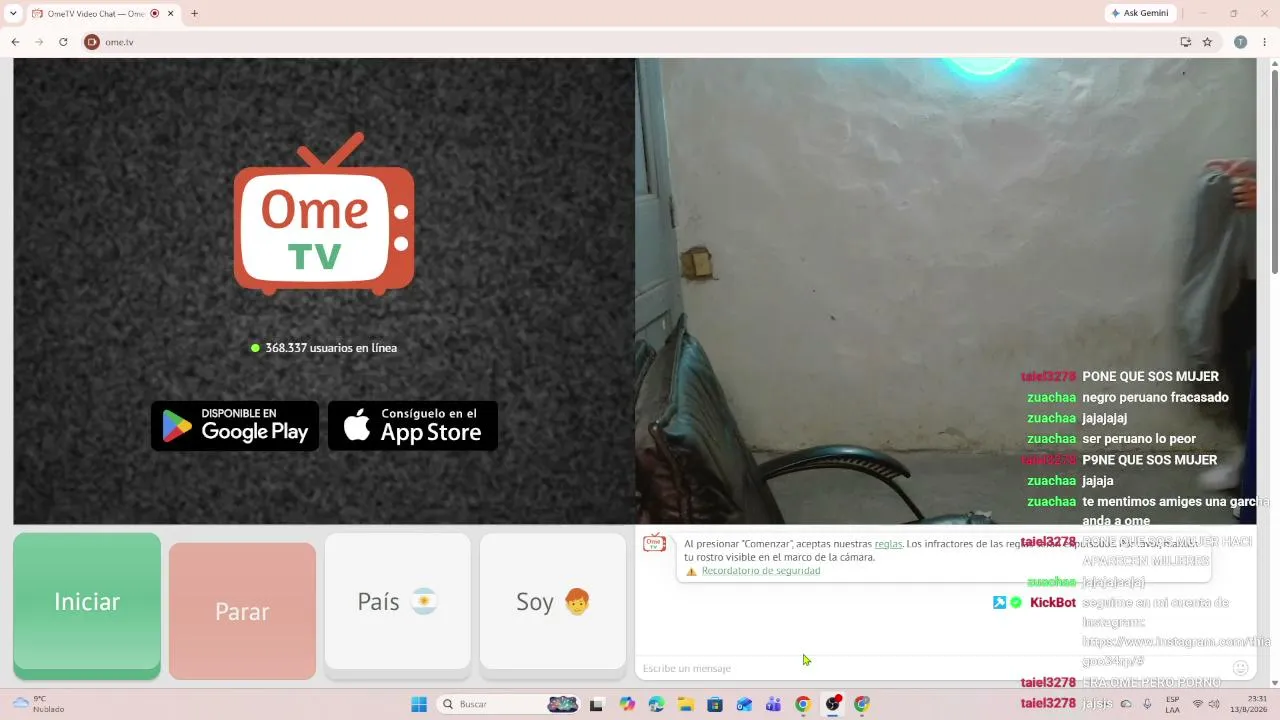Click the Iniciar button to start chatting
Viewport: 1280px width, 720px height.
tap(87, 605)
